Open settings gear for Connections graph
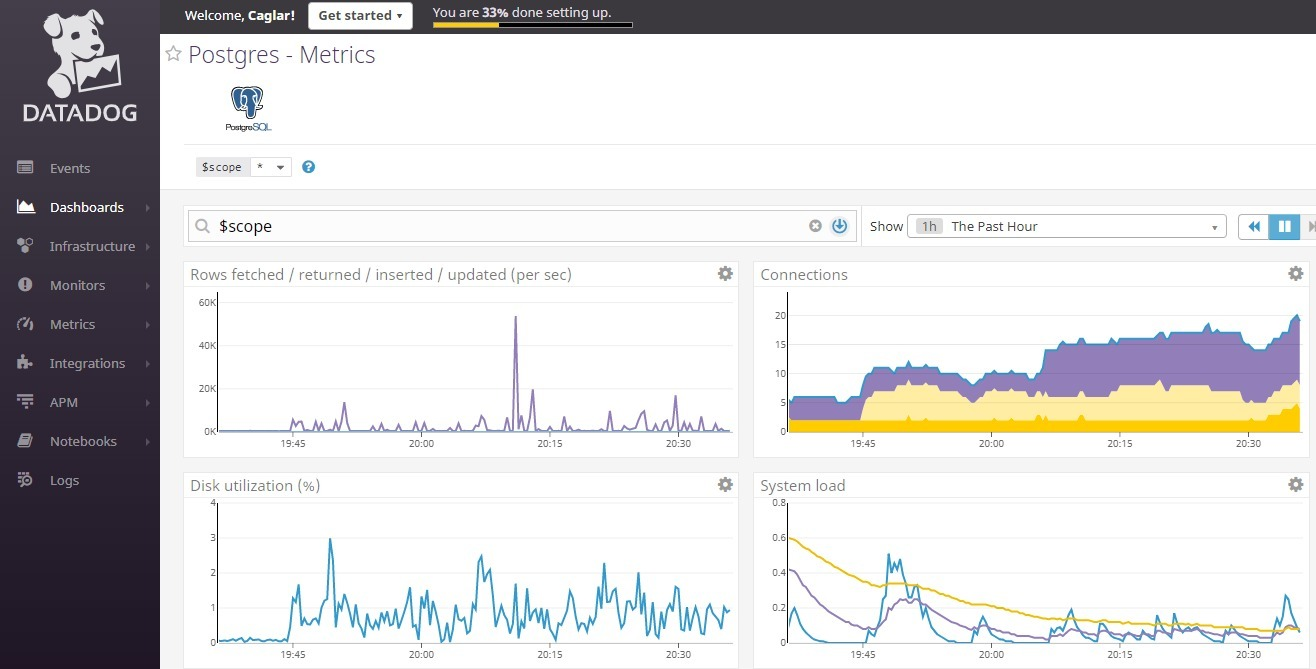The height and width of the screenshot is (669, 1316). tap(1295, 274)
